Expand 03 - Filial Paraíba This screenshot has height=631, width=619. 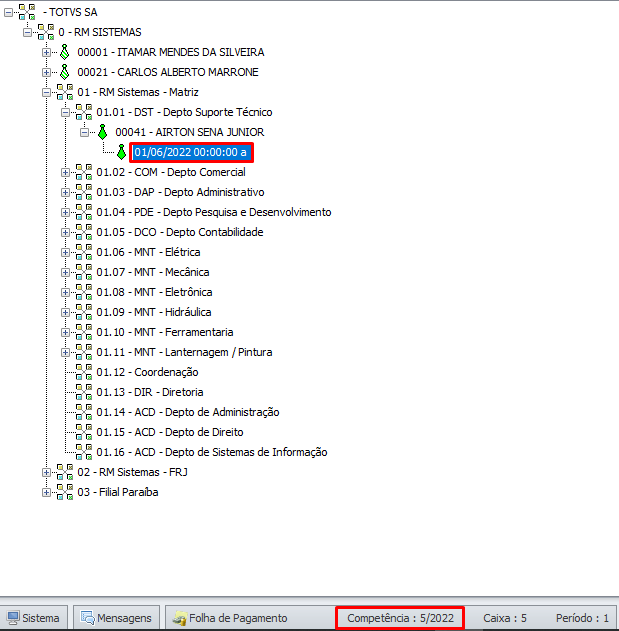[x=46, y=493]
